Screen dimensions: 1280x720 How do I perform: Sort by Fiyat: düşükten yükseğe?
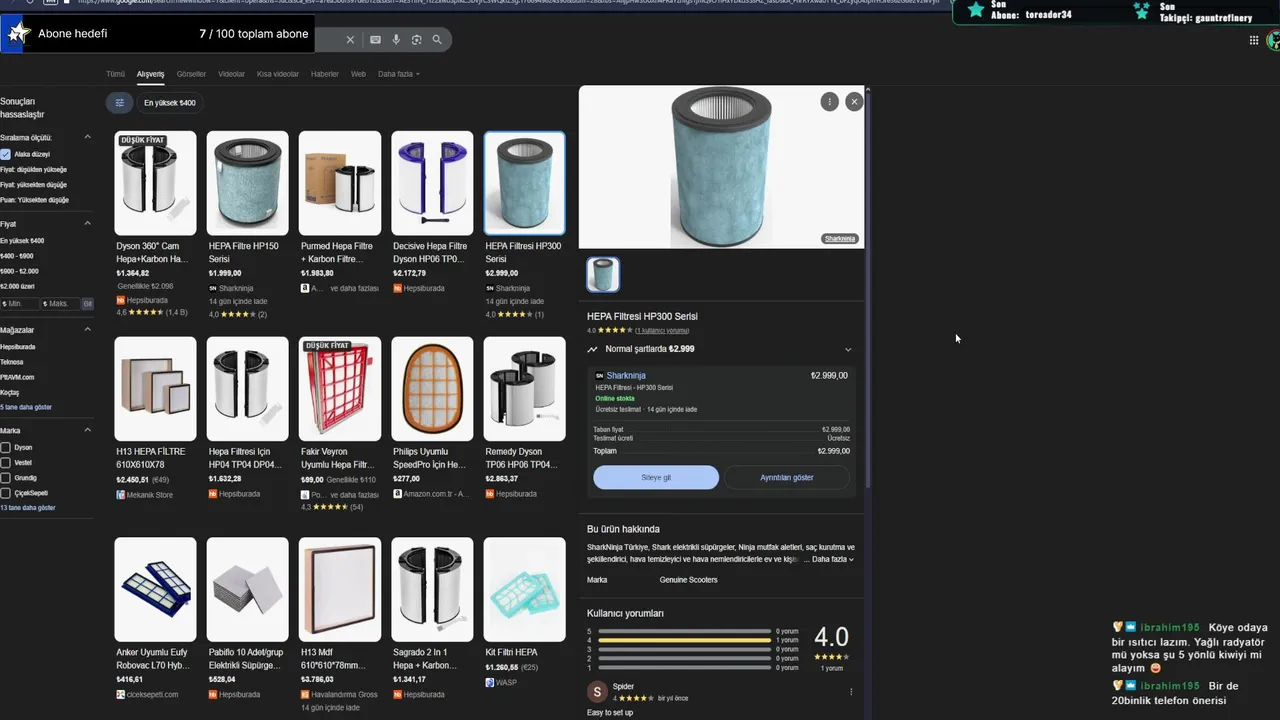pos(34,169)
